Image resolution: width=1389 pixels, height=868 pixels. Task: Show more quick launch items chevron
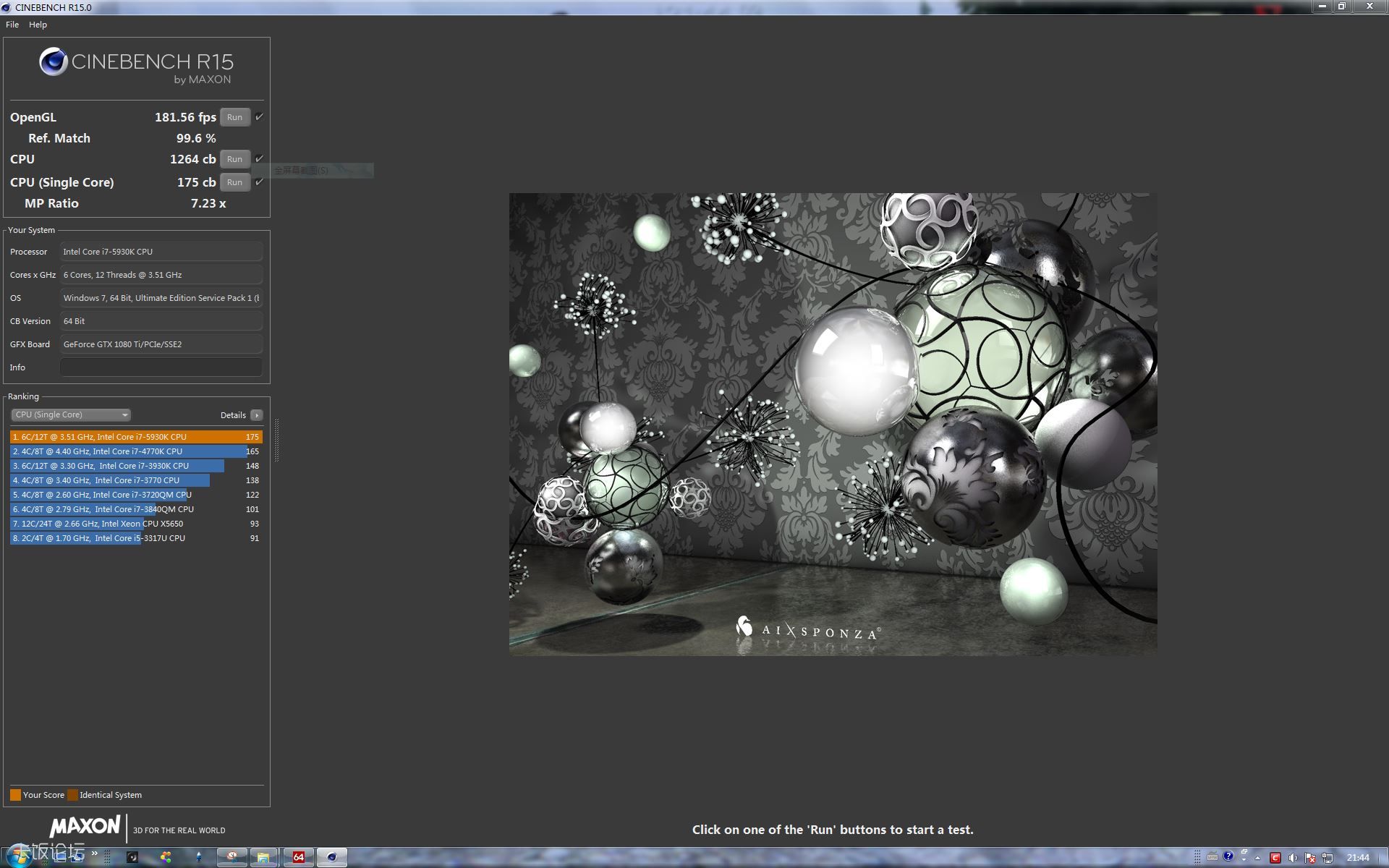tap(95, 854)
